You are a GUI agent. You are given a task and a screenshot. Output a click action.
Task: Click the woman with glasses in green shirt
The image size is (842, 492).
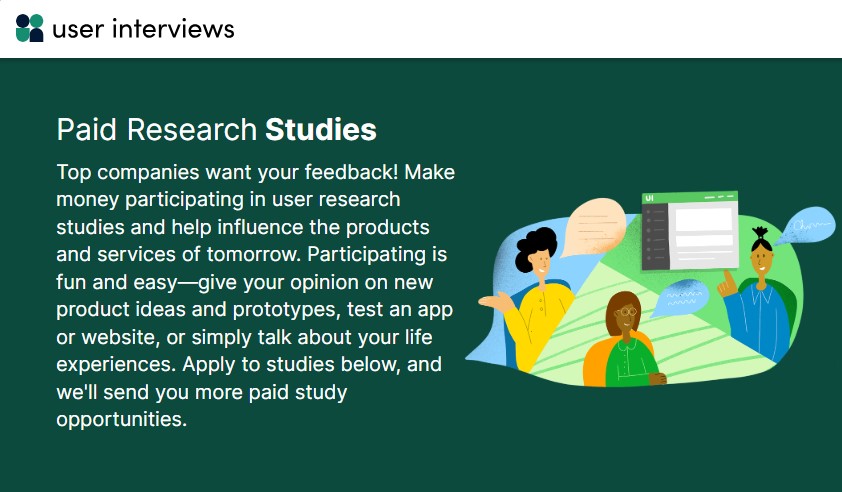pos(625,341)
